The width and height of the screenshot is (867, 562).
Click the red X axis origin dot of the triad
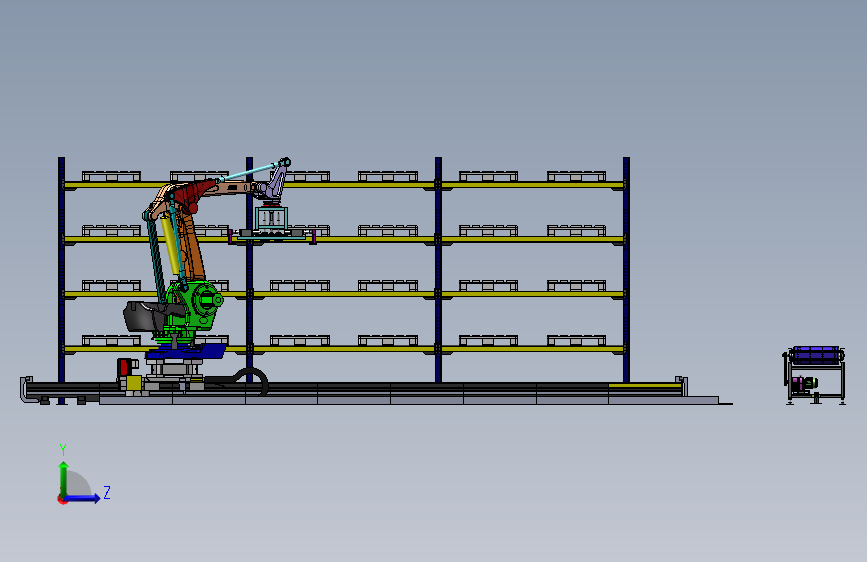coord(62,499)
